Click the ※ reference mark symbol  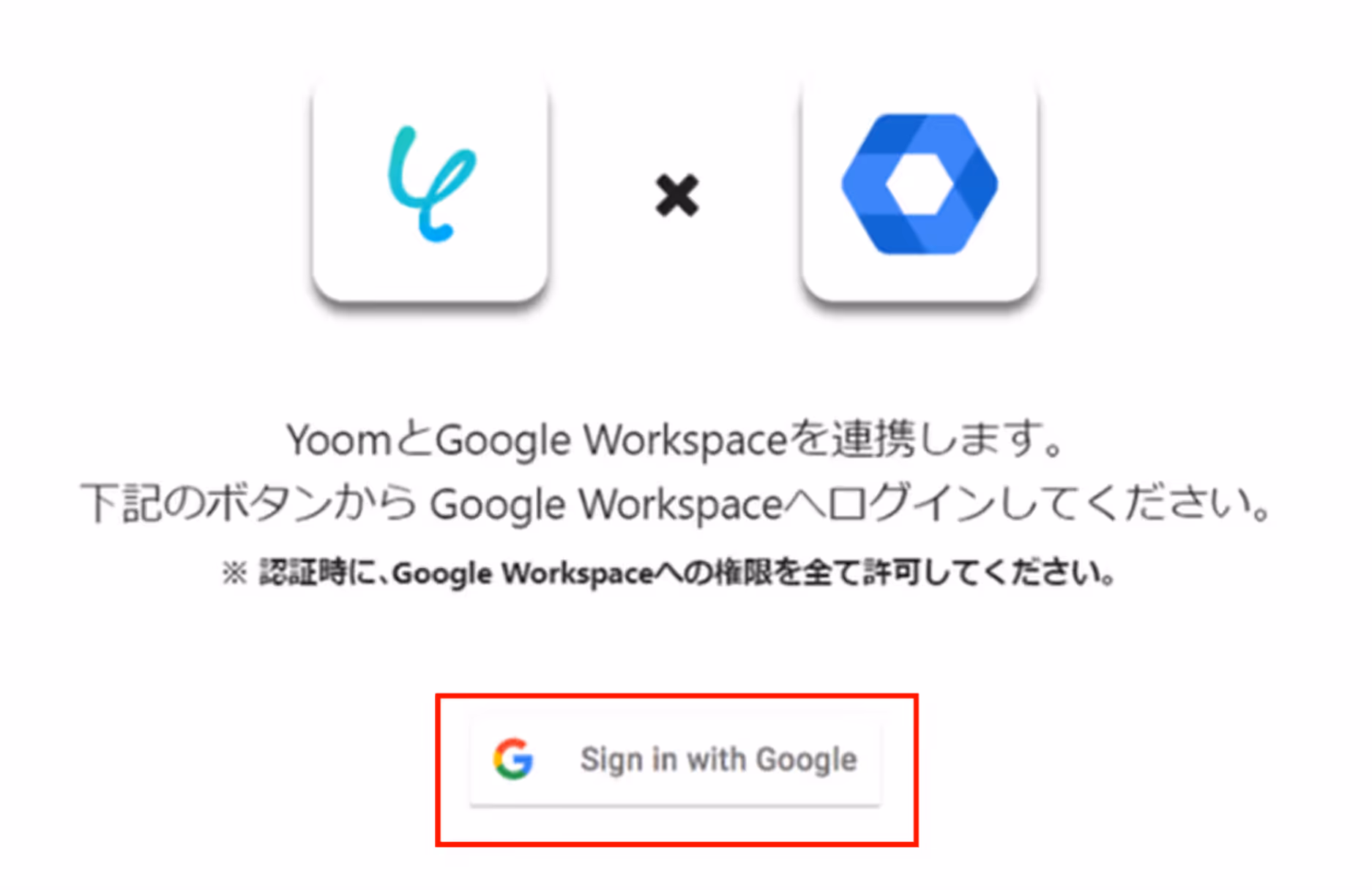pos(234,573)
